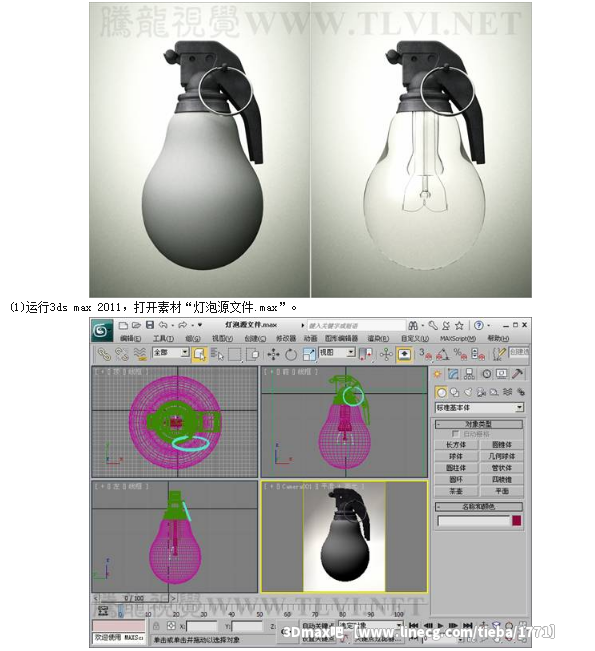This screenshot has width=595, height=651.
Task: Activate Select and Move tool
Action: pyautogui.click(x=273, y=354)
